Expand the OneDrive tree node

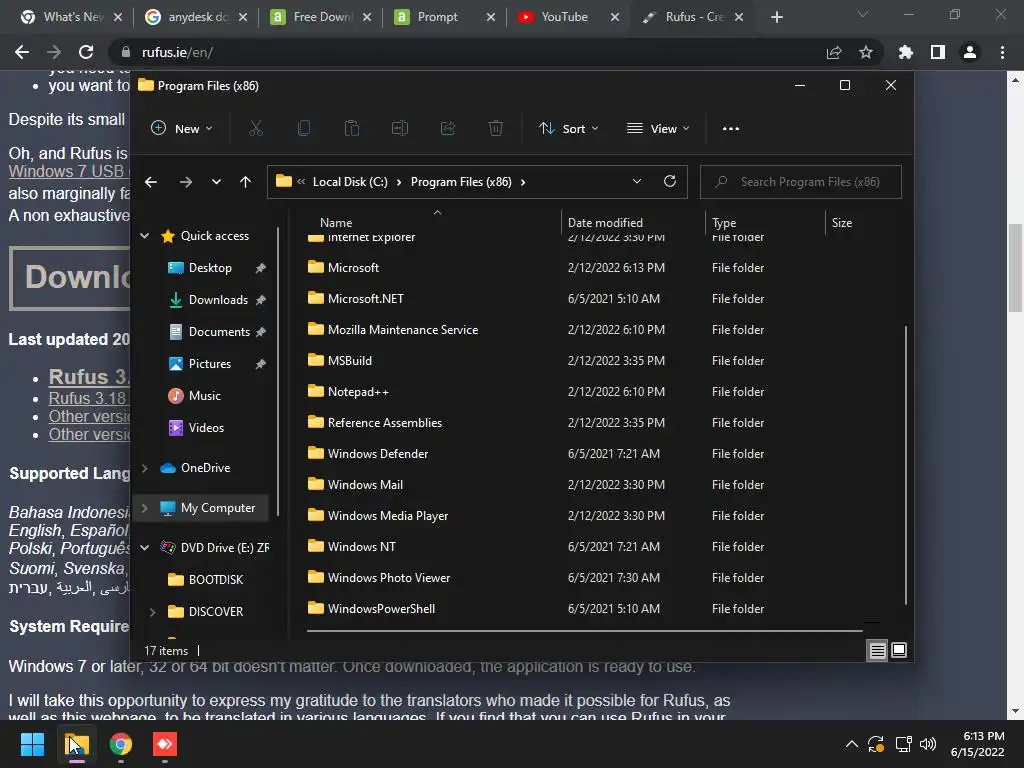[x=145, y=468]
